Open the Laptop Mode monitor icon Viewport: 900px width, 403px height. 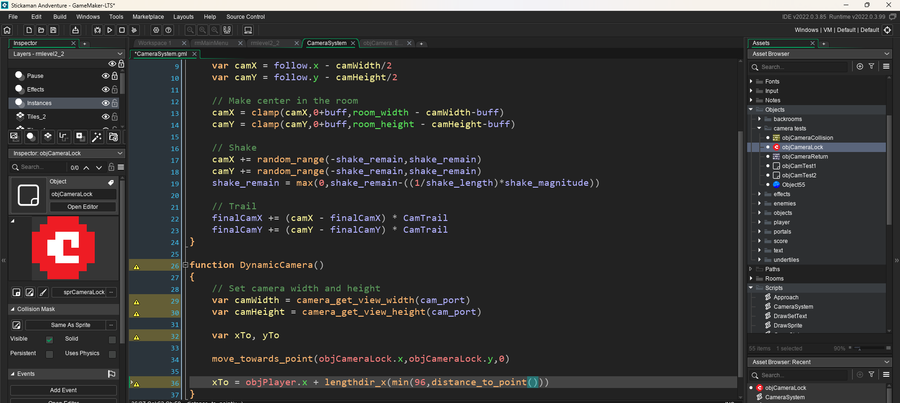248,30
